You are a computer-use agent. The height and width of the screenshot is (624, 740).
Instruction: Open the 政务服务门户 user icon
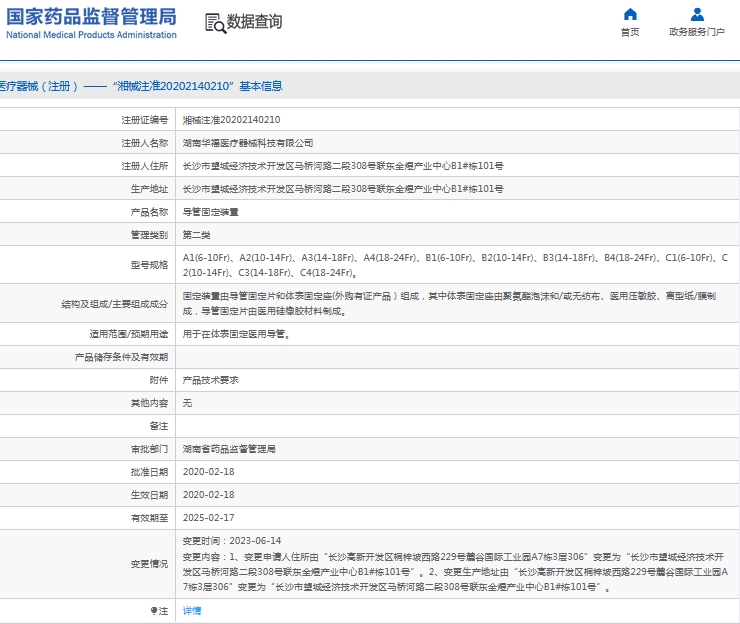coord(697,14)
